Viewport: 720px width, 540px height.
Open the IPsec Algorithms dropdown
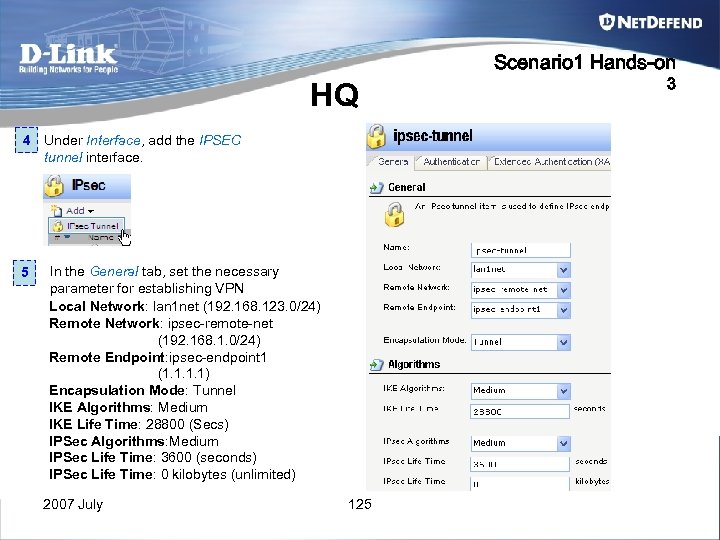pyautogui.click(x=520, y=443)
